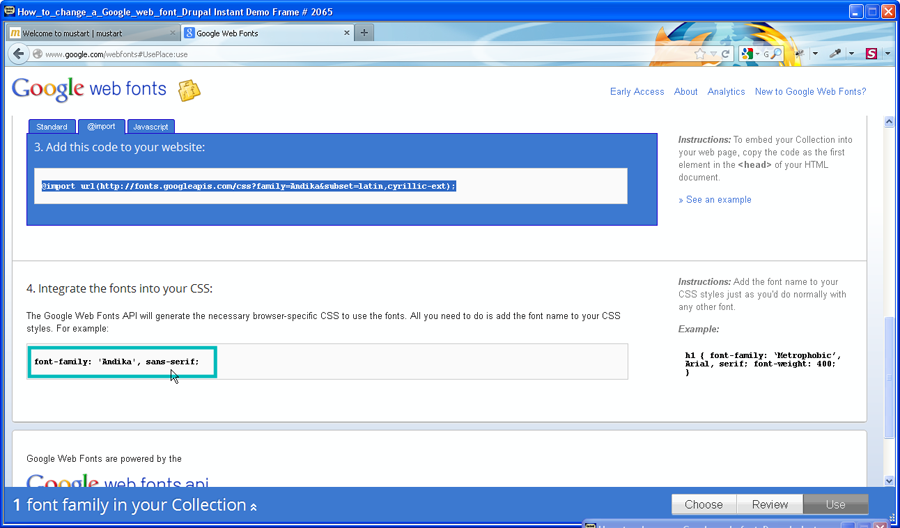This screenshot has height=528, width=900.
Task: Click the Review button
Action: [x=769, y=505]
